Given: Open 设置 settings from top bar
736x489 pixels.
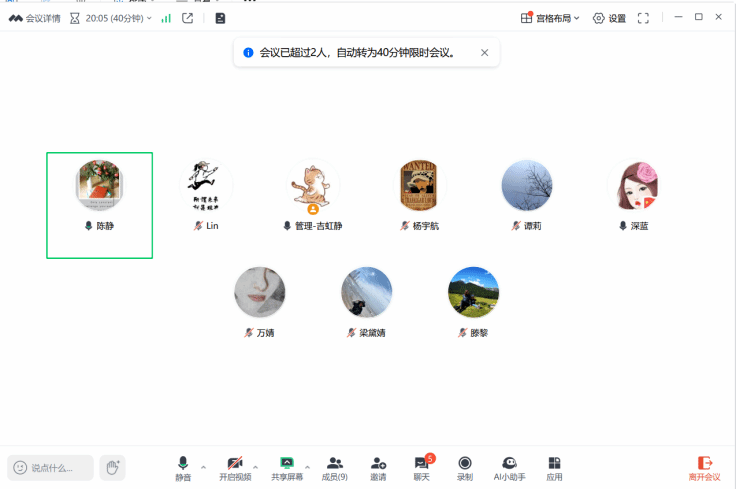Looking at the screenshot, I should pyautogui.click(x=609, y=18).
